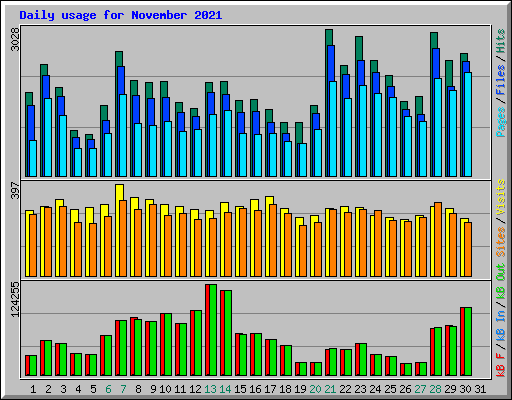Select day label "10" on the x-axis
The height and width of the screenshot is (400, 512).
pyautogui.click(x=165, y=389)
